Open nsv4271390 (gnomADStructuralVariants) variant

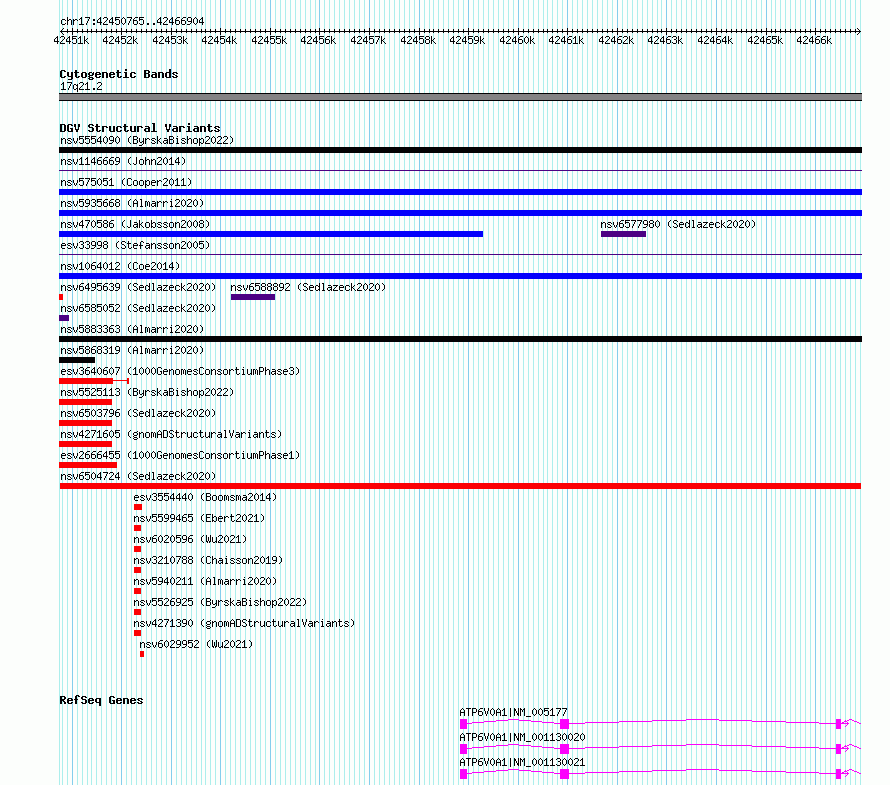point(244,623)
